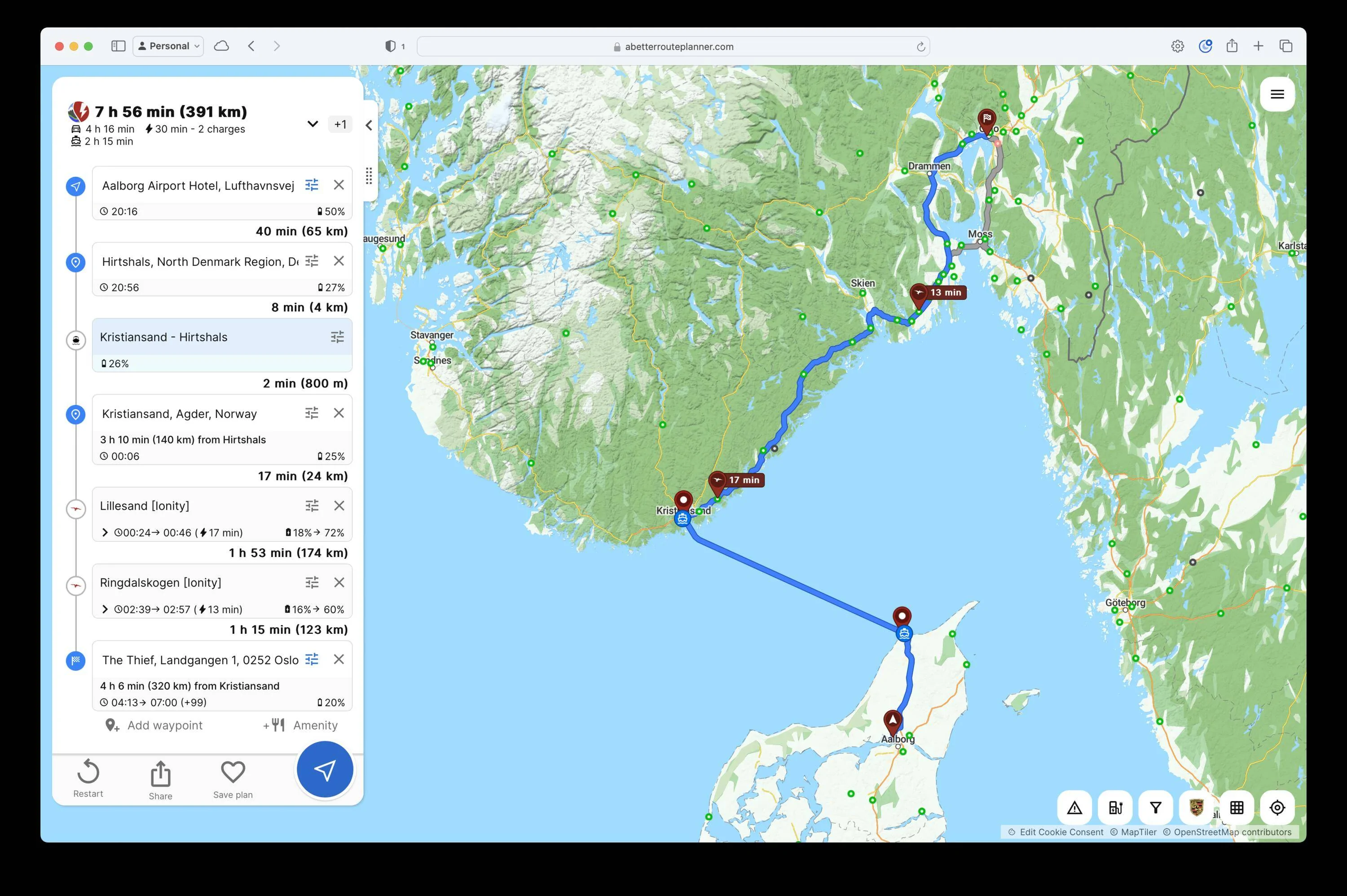Open settings for Aalborg Airport Hotel waypoint

tap(312, 184)
